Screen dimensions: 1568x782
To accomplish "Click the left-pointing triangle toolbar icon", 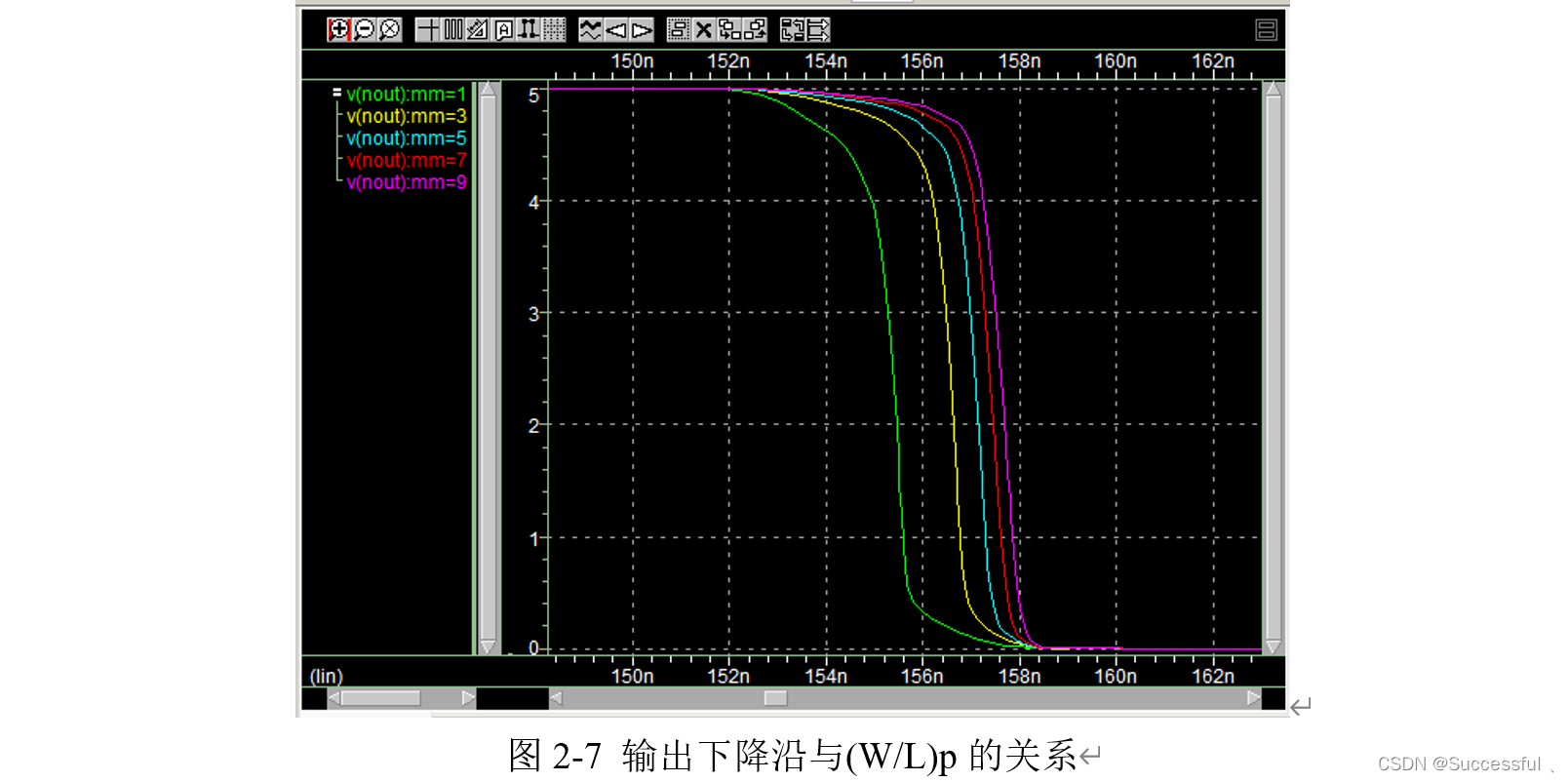I will (616, 30).
